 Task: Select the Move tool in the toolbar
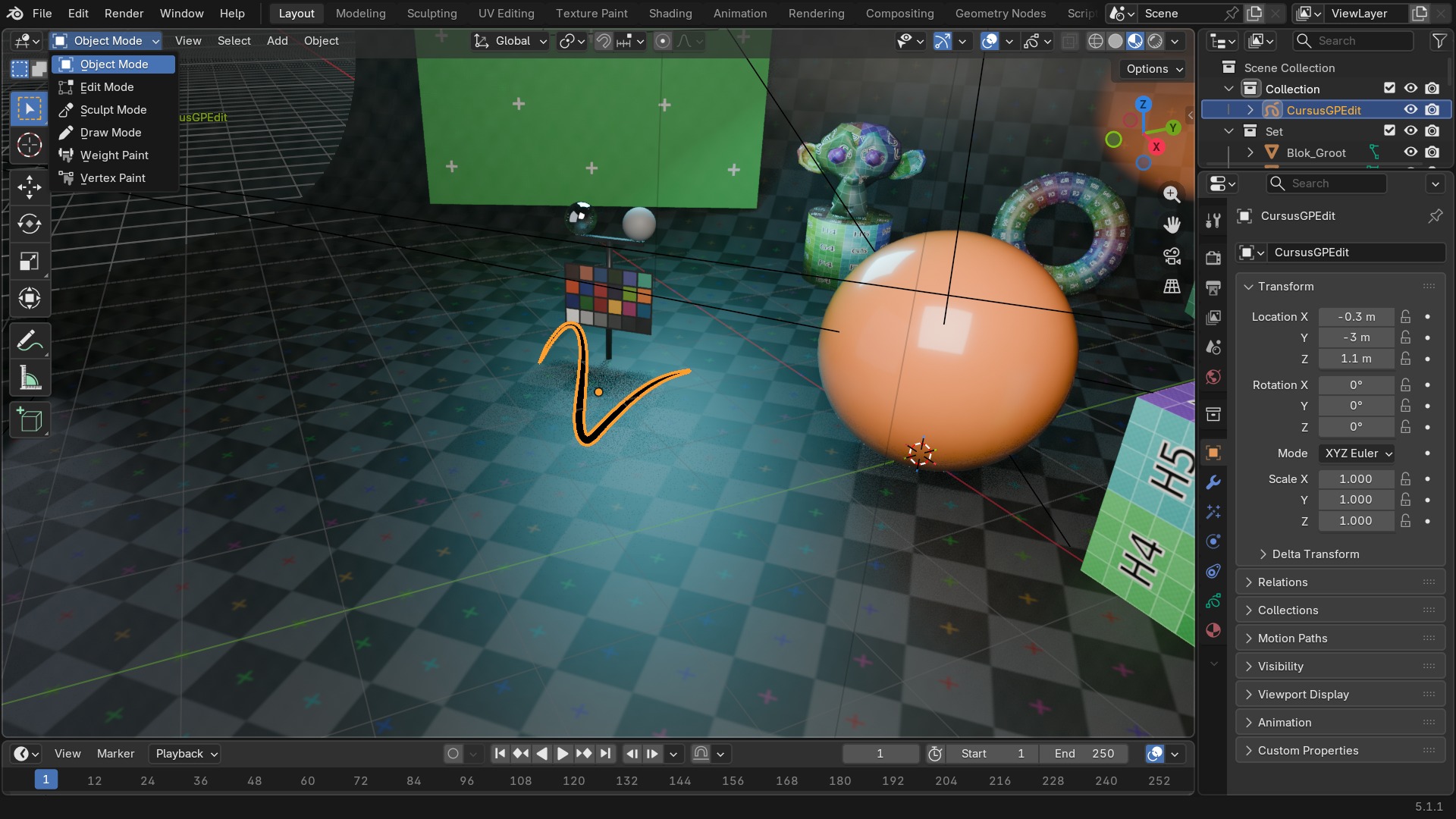point(30,187)
